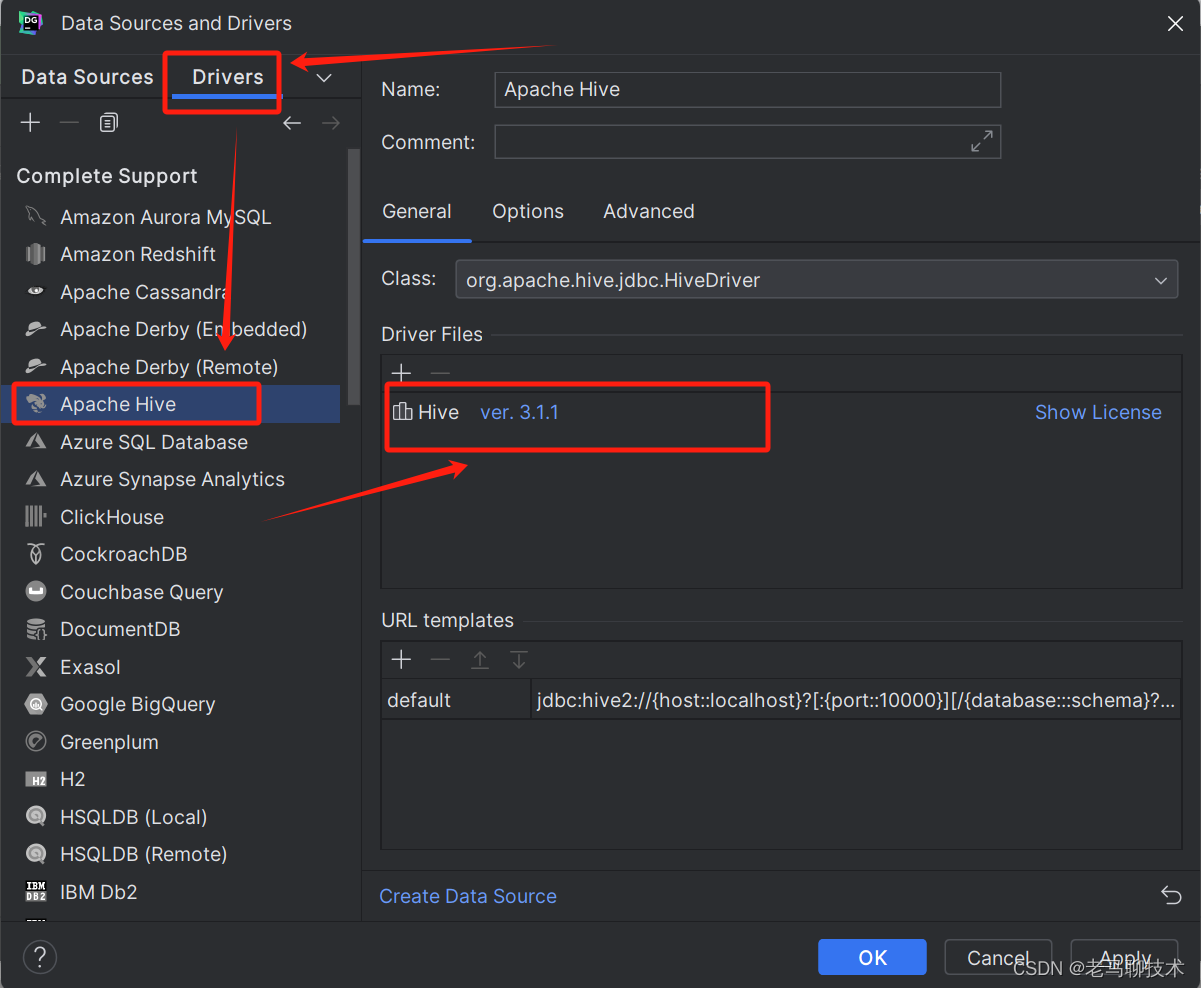
Task: Select ClickHouse in the driver list
Action: coord(112,517)
